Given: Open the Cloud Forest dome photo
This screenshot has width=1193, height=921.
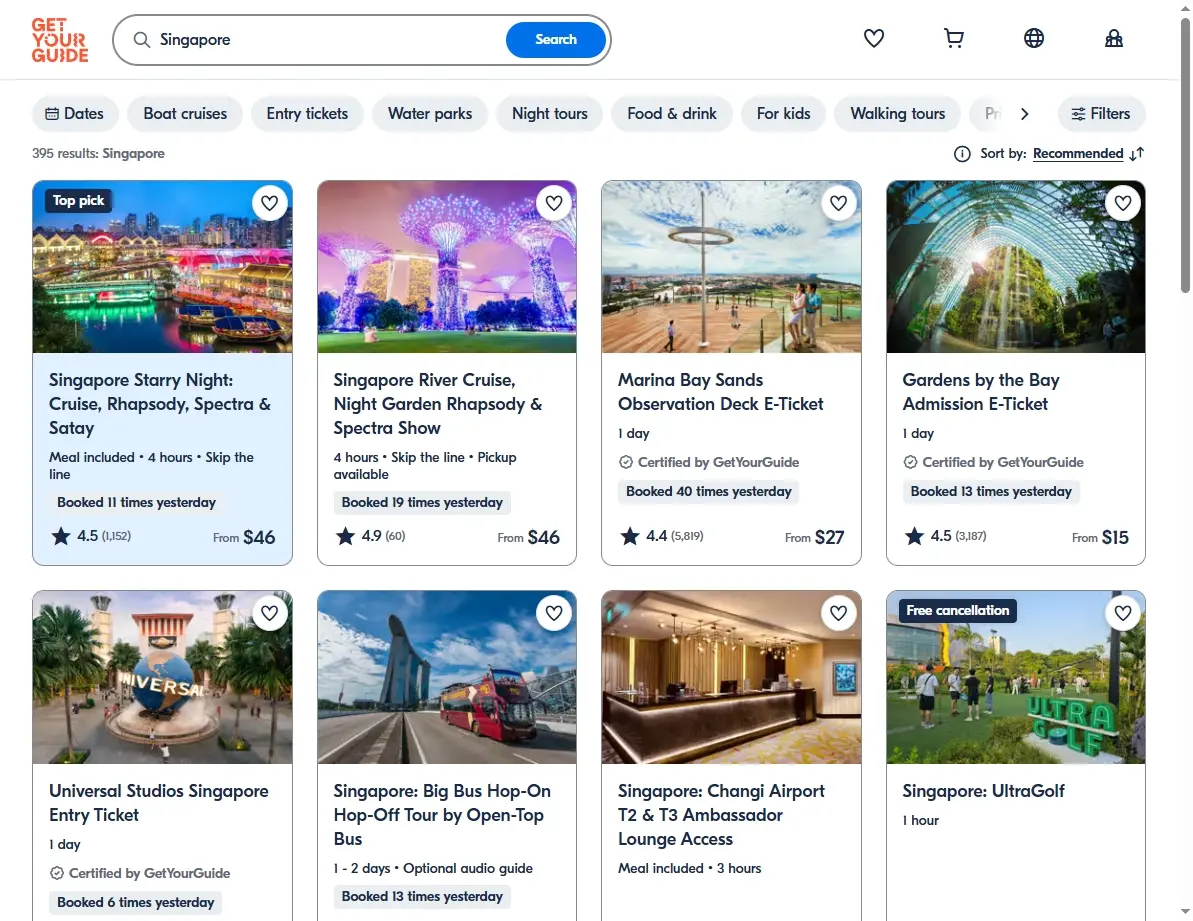Looking at the screenshot, I should coord(1016,267).
